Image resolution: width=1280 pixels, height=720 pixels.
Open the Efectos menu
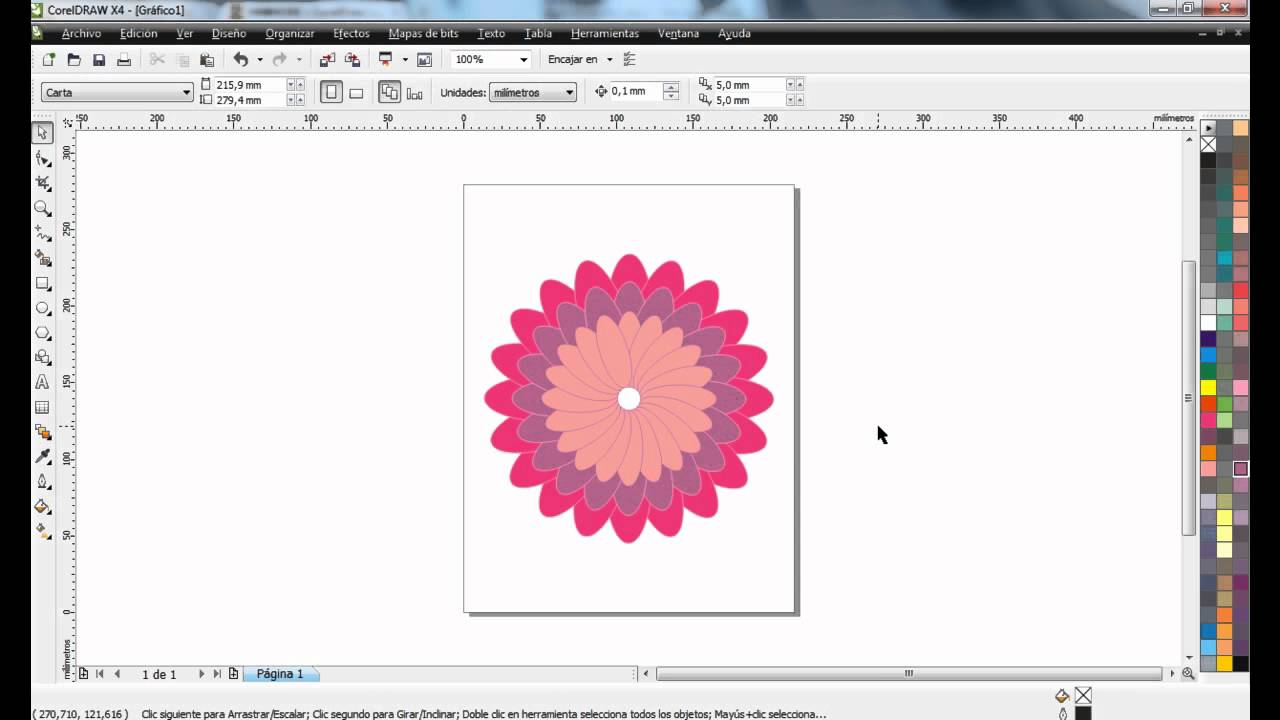click(351, 33)
